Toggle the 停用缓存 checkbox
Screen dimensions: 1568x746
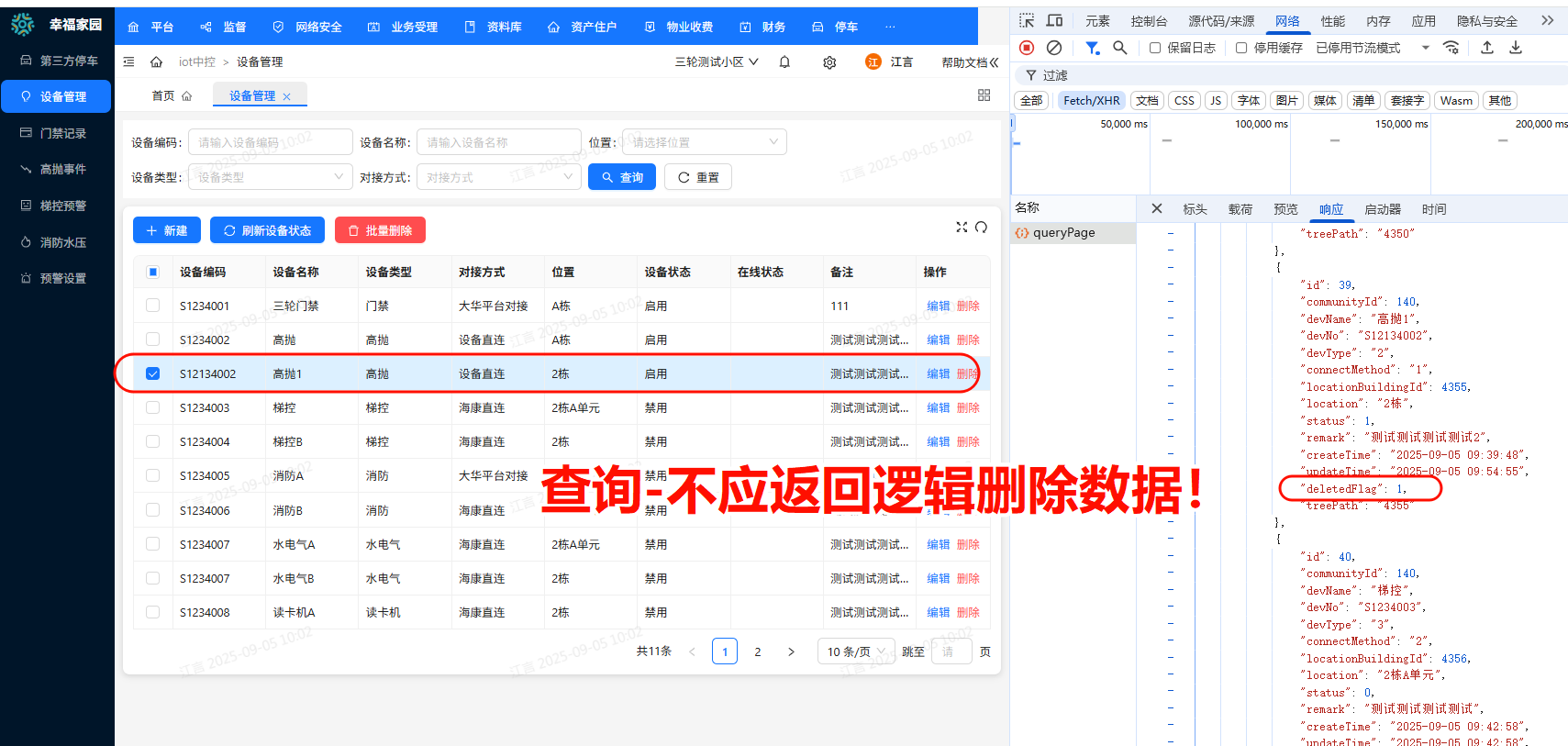(1241, 48)
